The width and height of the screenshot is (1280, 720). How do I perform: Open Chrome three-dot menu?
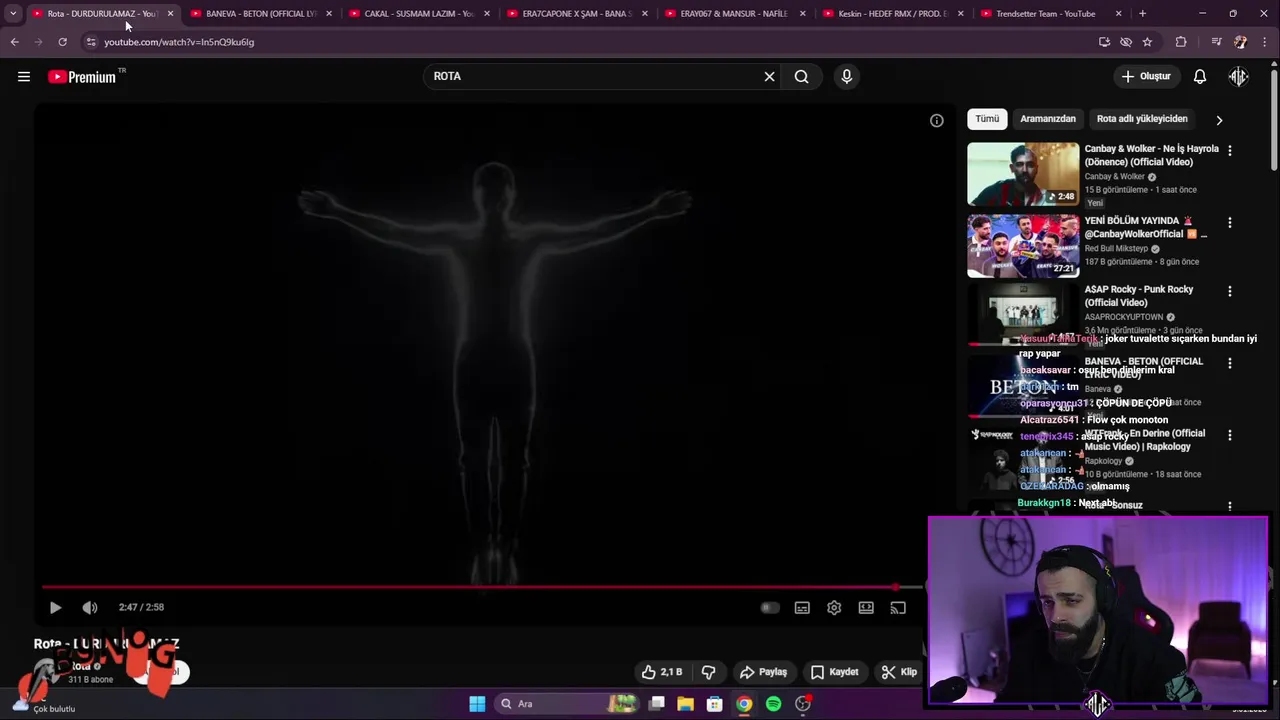[x=1265, y=42]
